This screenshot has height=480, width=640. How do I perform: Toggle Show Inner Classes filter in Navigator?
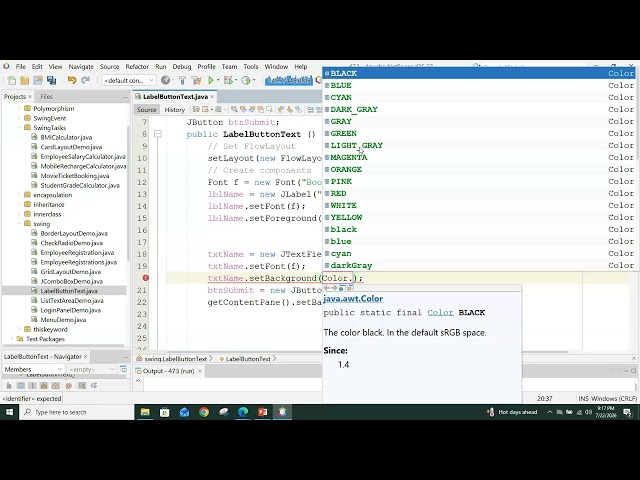[x=56, y=385]
